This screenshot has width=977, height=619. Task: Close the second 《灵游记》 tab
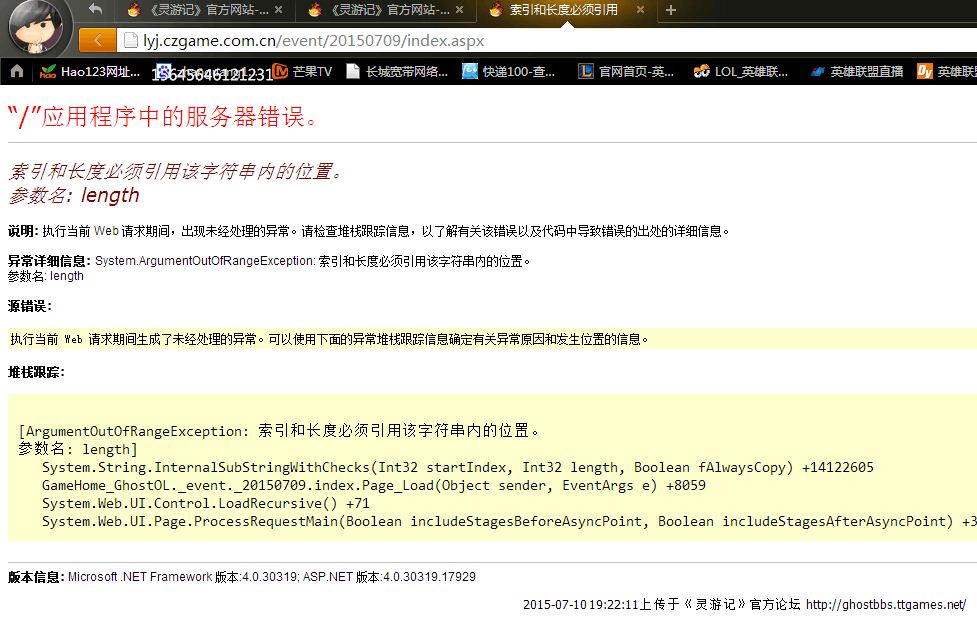click(x=457, y=10)
